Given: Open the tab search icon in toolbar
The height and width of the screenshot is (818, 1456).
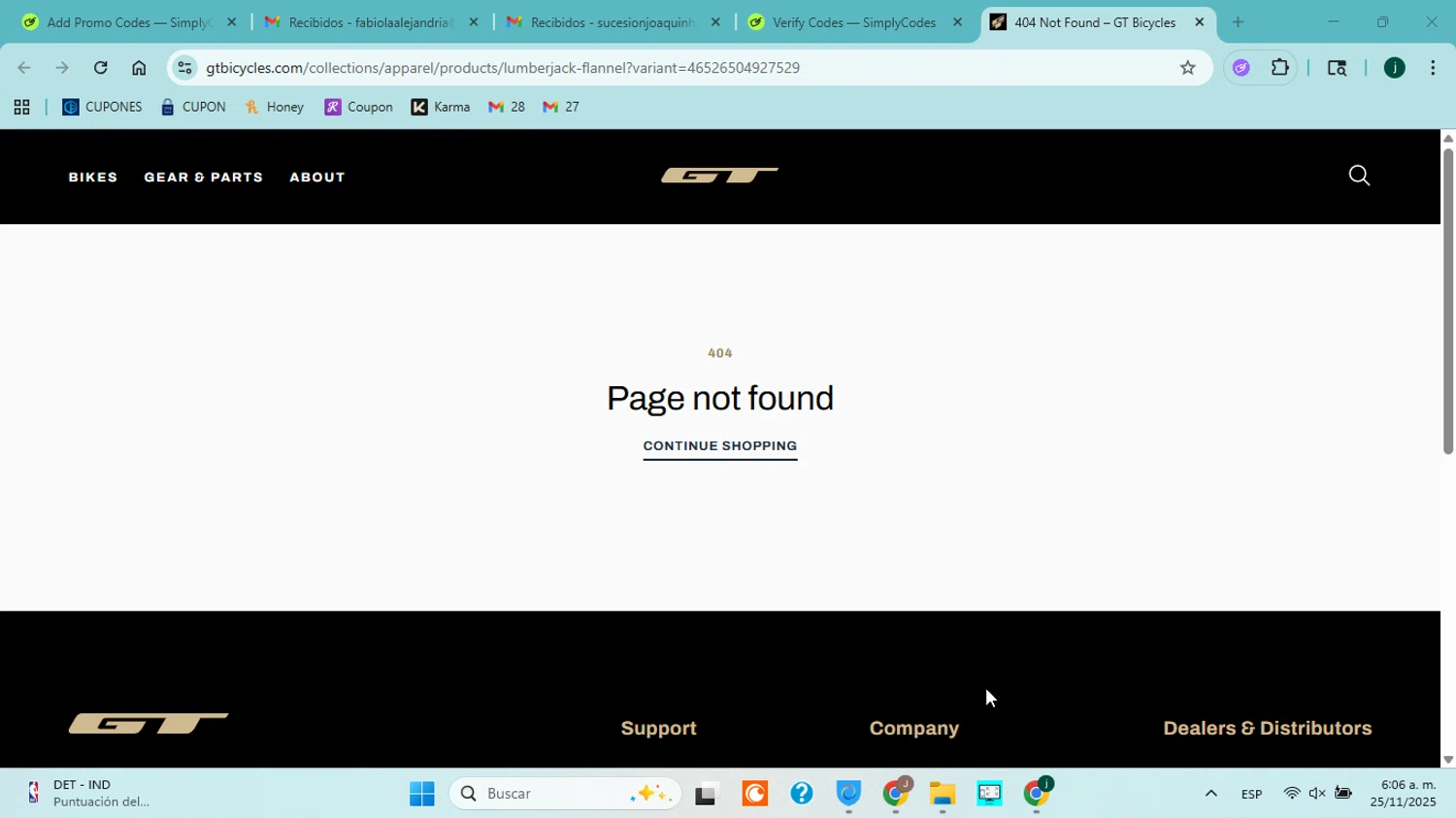Looking at the screenshot, I should [1337, 68].
